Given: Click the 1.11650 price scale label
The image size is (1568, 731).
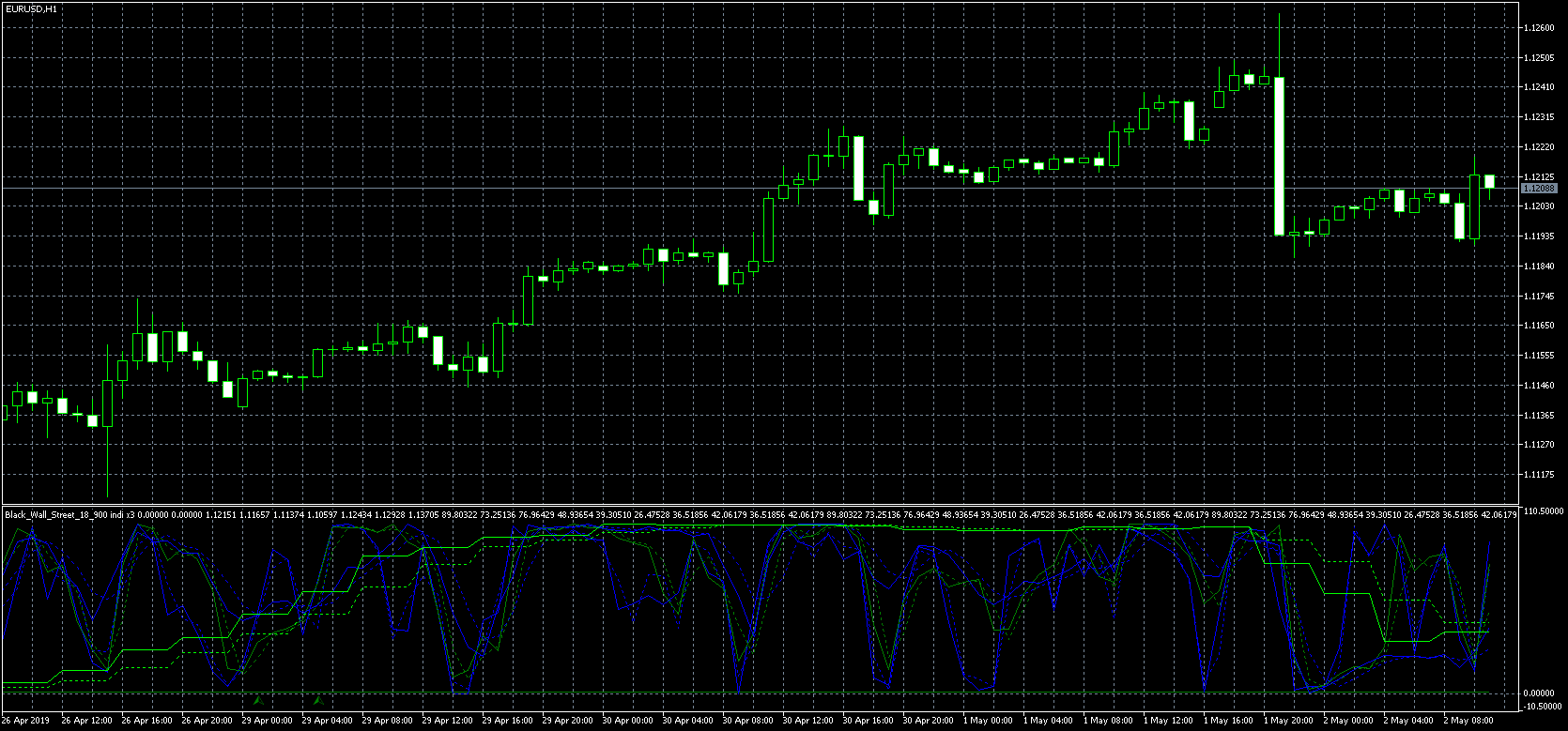Looking at the screenshot, I should point(1541,326).
